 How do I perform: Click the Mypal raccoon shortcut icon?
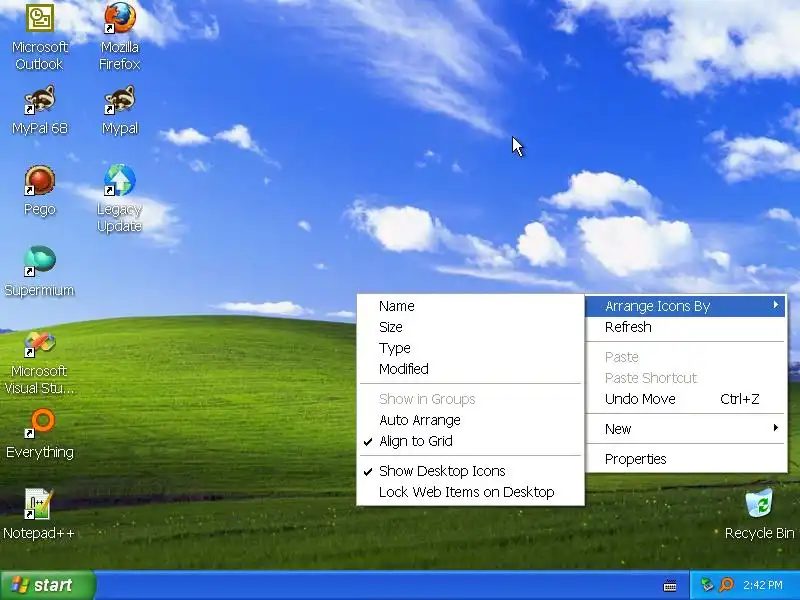pyautogui.click(x=120, y=100)
